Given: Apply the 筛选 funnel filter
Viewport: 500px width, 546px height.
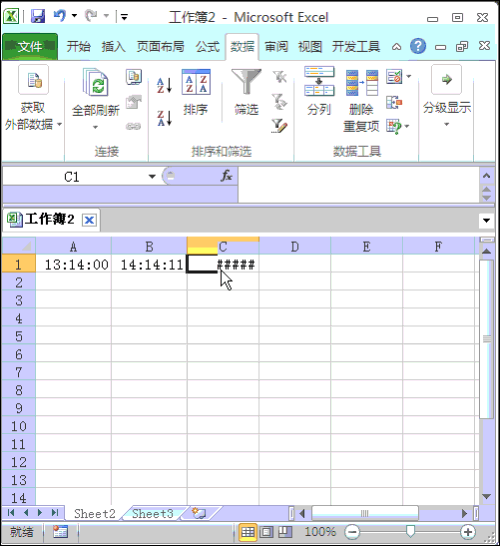Looking at the screenshot, I should coord(246,92).
